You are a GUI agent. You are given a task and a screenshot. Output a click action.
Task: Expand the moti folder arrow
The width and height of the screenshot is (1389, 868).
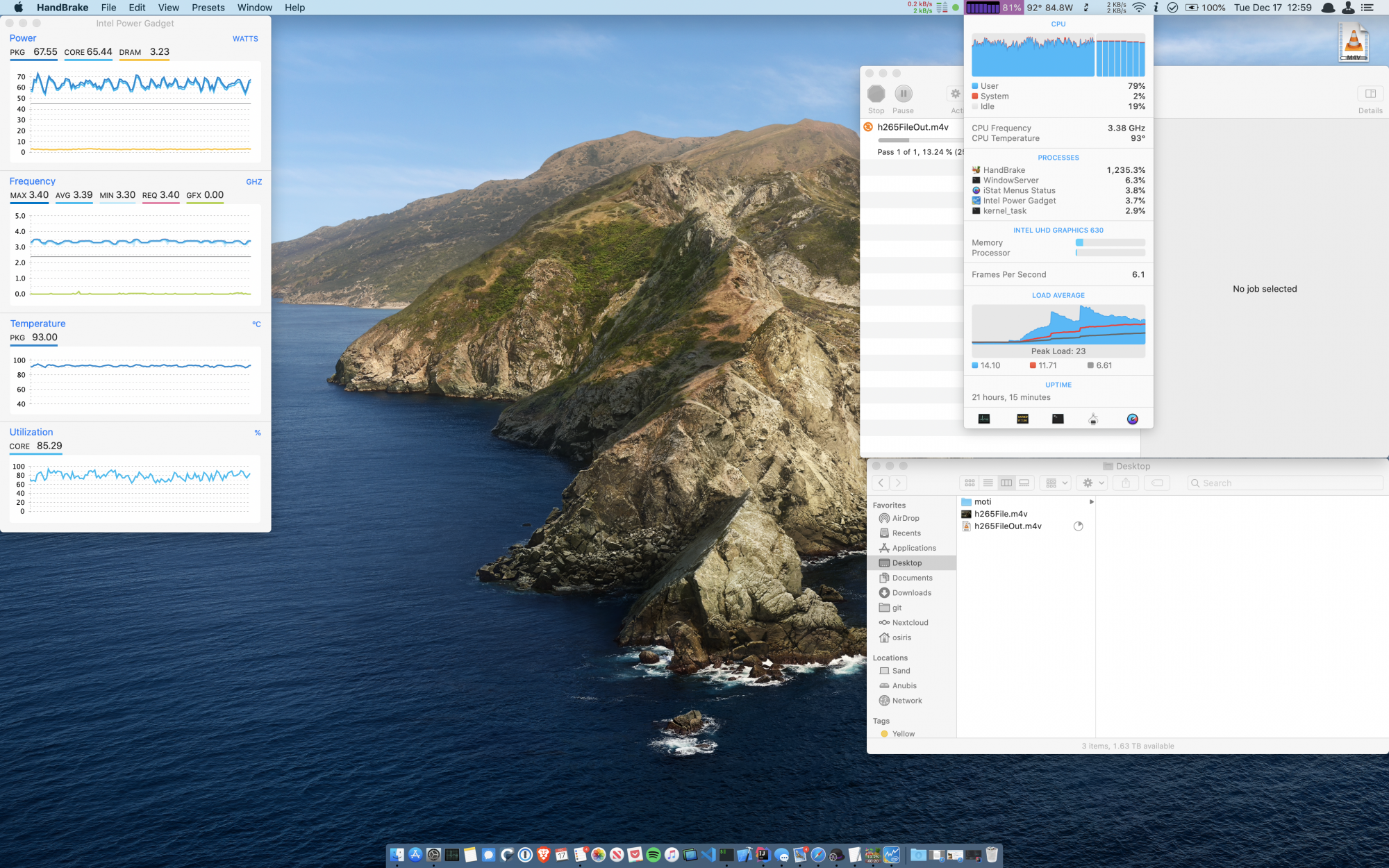(1091, 502)
